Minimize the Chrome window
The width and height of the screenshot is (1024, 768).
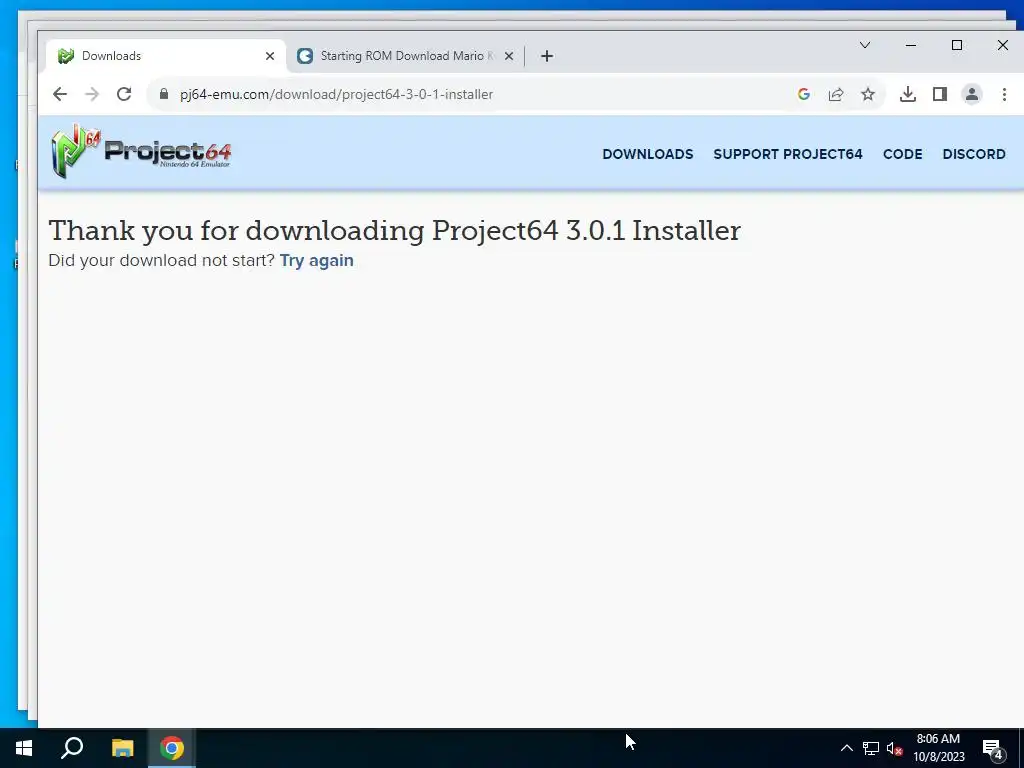(x=911, y=45)
